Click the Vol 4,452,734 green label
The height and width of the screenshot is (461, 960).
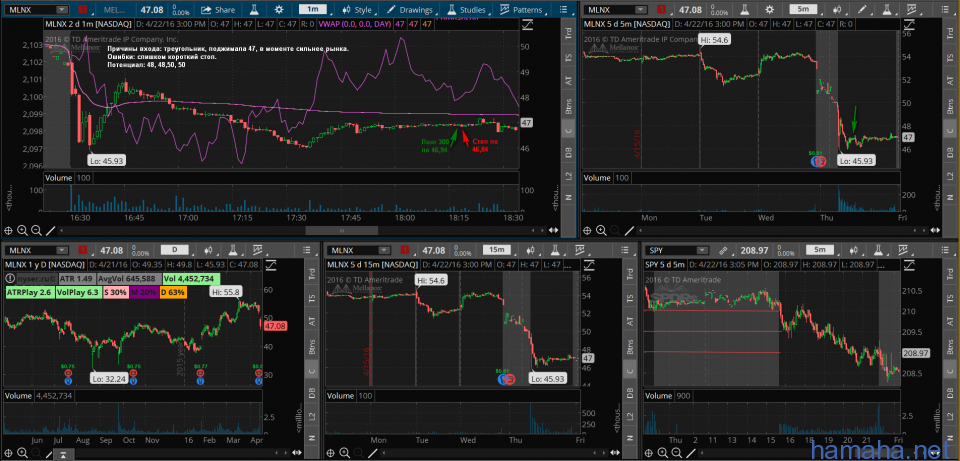(192, 279)
